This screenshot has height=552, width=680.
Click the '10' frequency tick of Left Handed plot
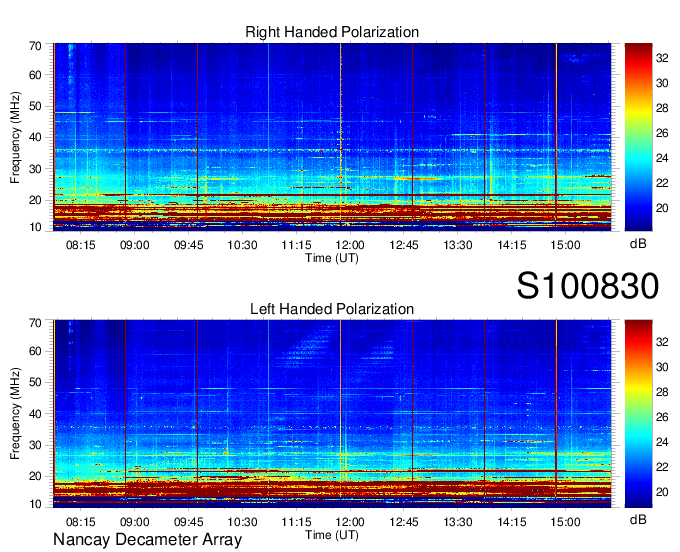pyautogui.click(x=35, y=504)
